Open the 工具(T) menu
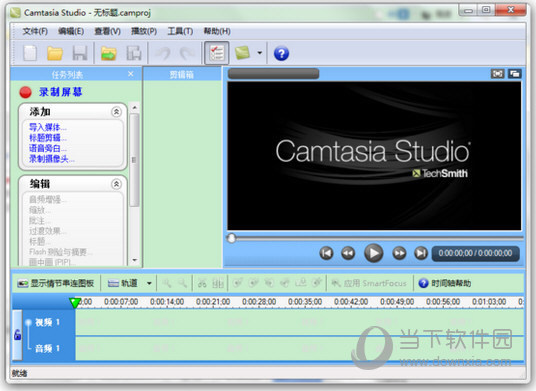 pyautogui.click(x=180, y=31)
